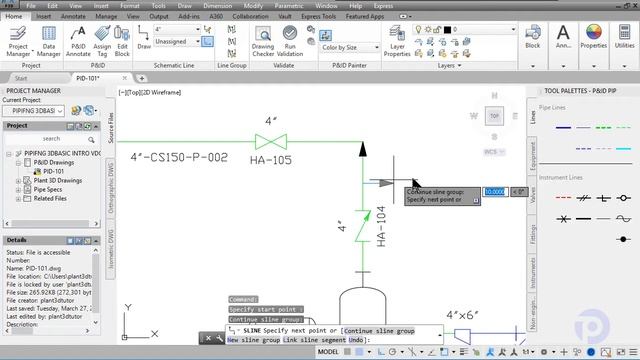Click the MODEL space button
640x360 pixels.
click(328, 352)
